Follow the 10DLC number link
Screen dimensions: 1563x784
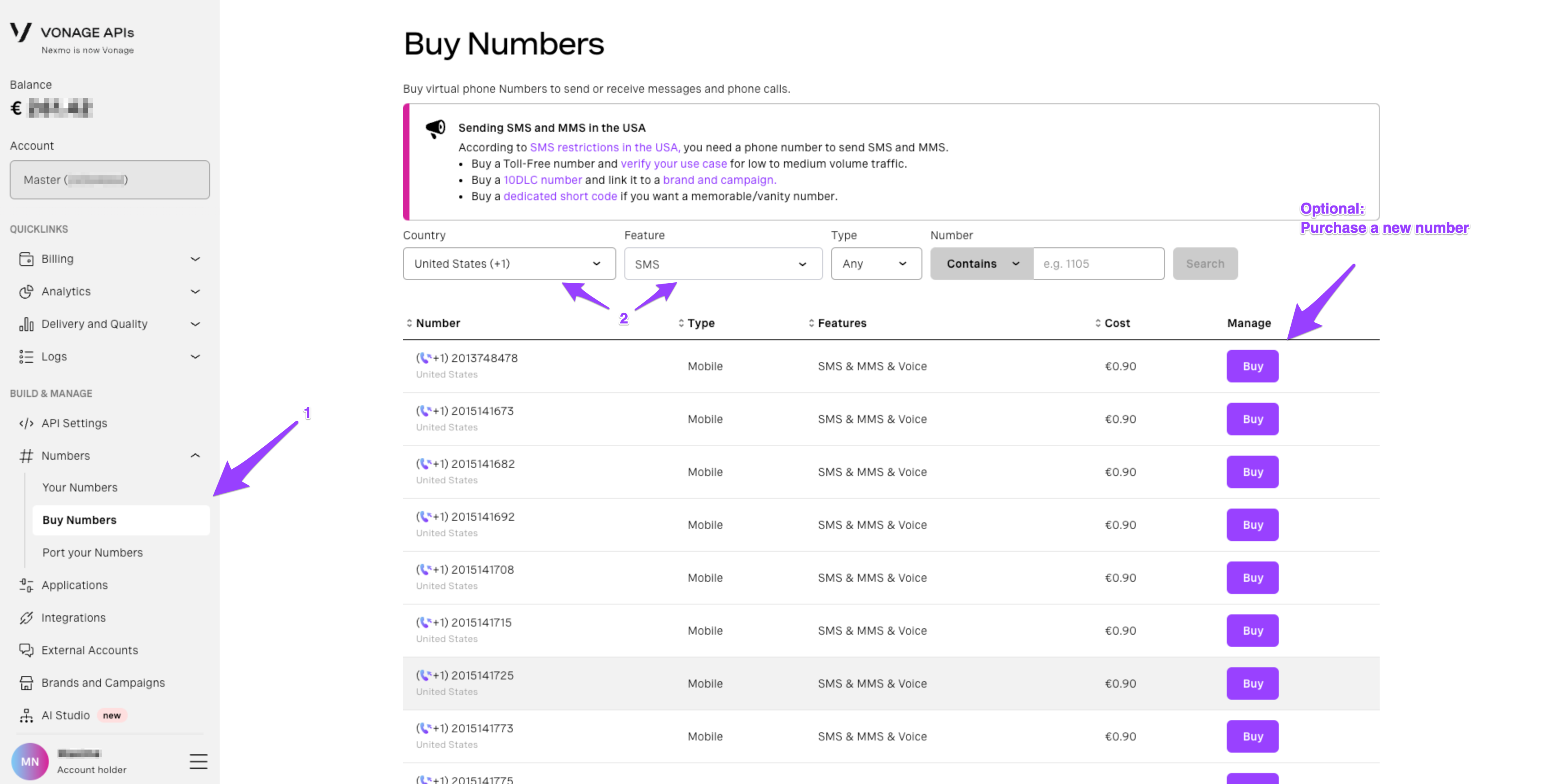(x=543, y=180)
